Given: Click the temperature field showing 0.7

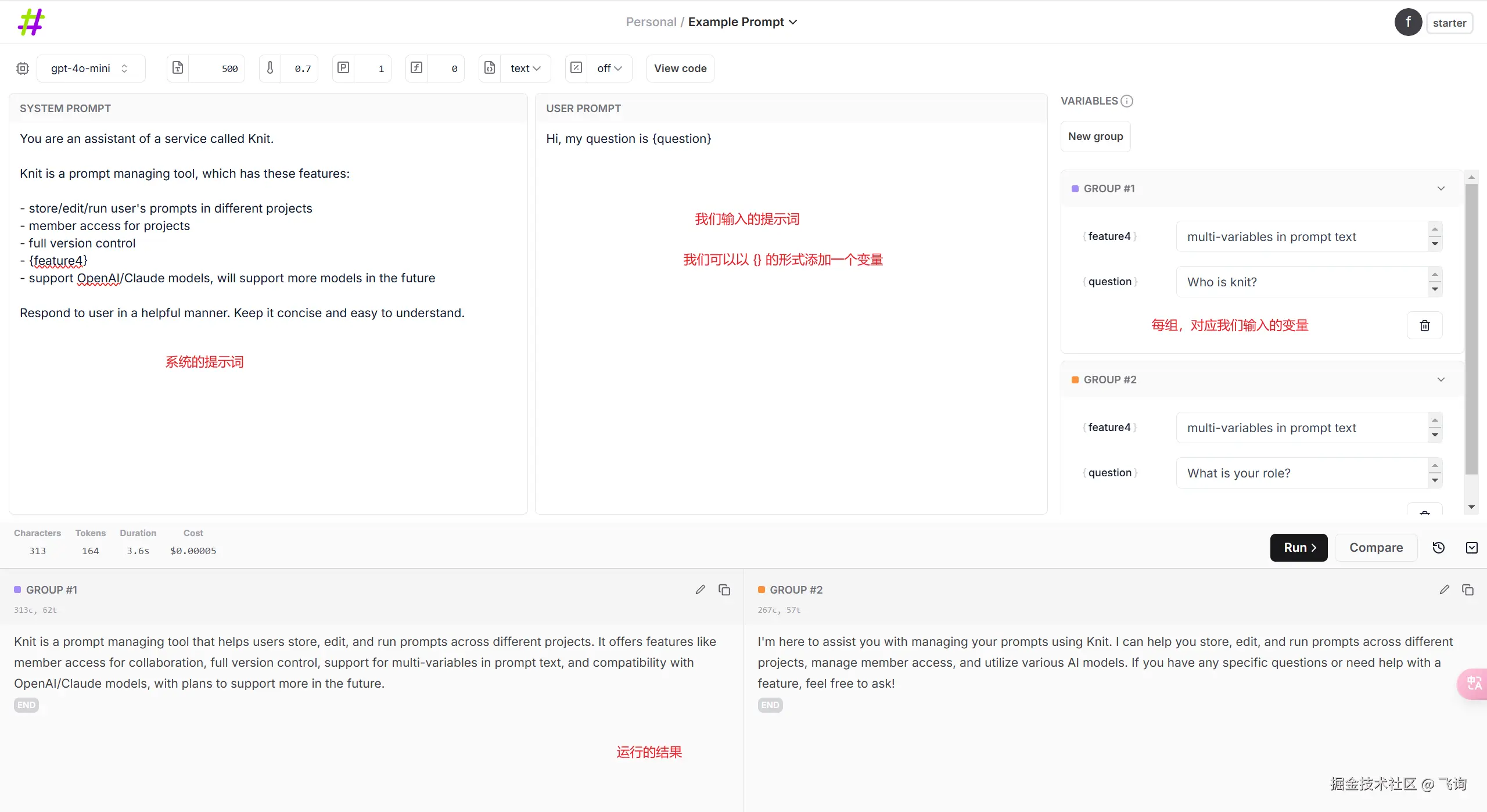Looking at the screenshot, I should pos(302,69).
